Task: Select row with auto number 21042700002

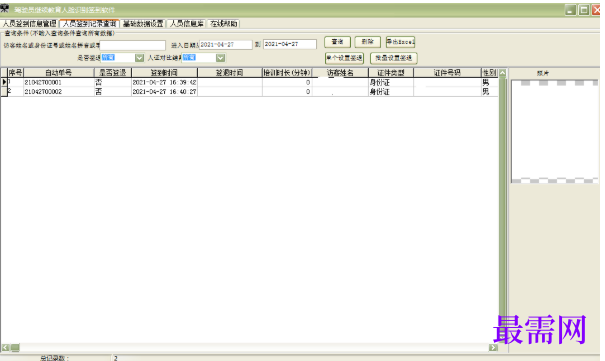Action: point(253,91)
